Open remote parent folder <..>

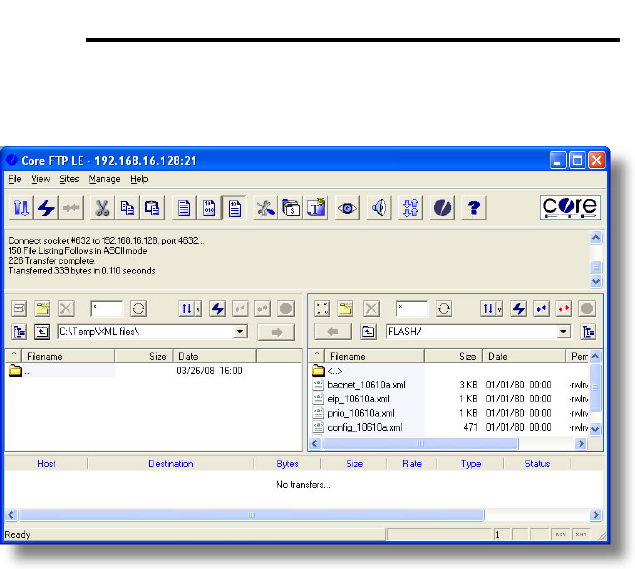335,371
